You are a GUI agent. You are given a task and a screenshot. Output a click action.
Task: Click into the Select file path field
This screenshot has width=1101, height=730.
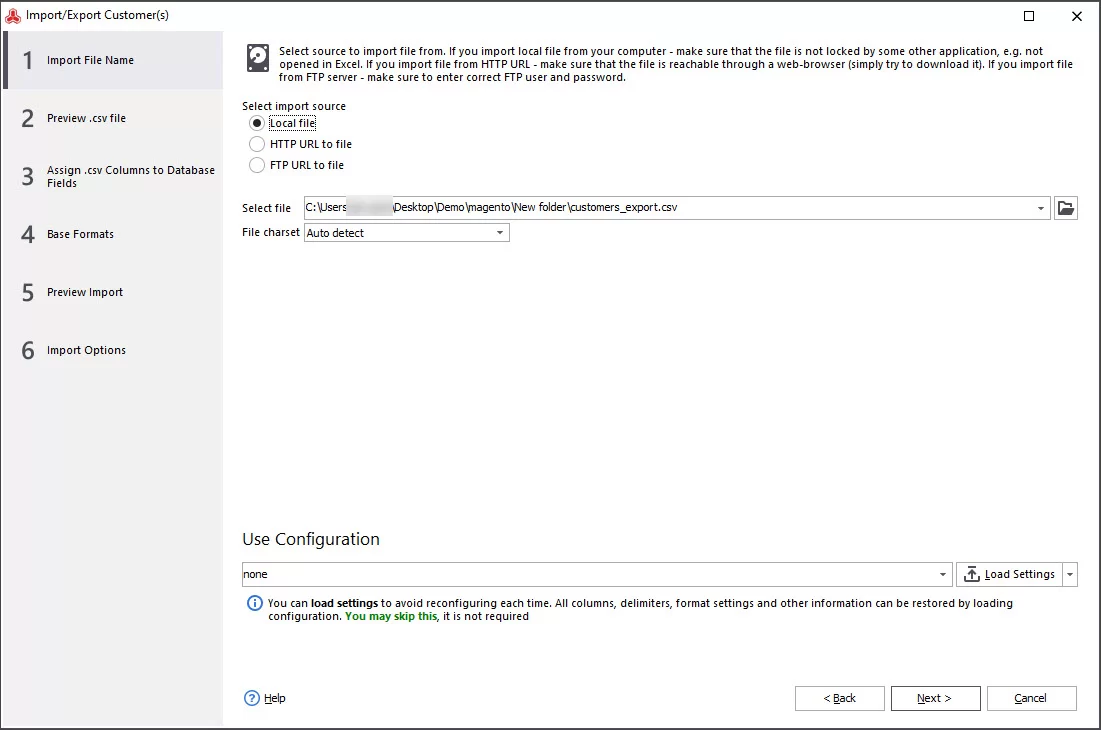668,208
